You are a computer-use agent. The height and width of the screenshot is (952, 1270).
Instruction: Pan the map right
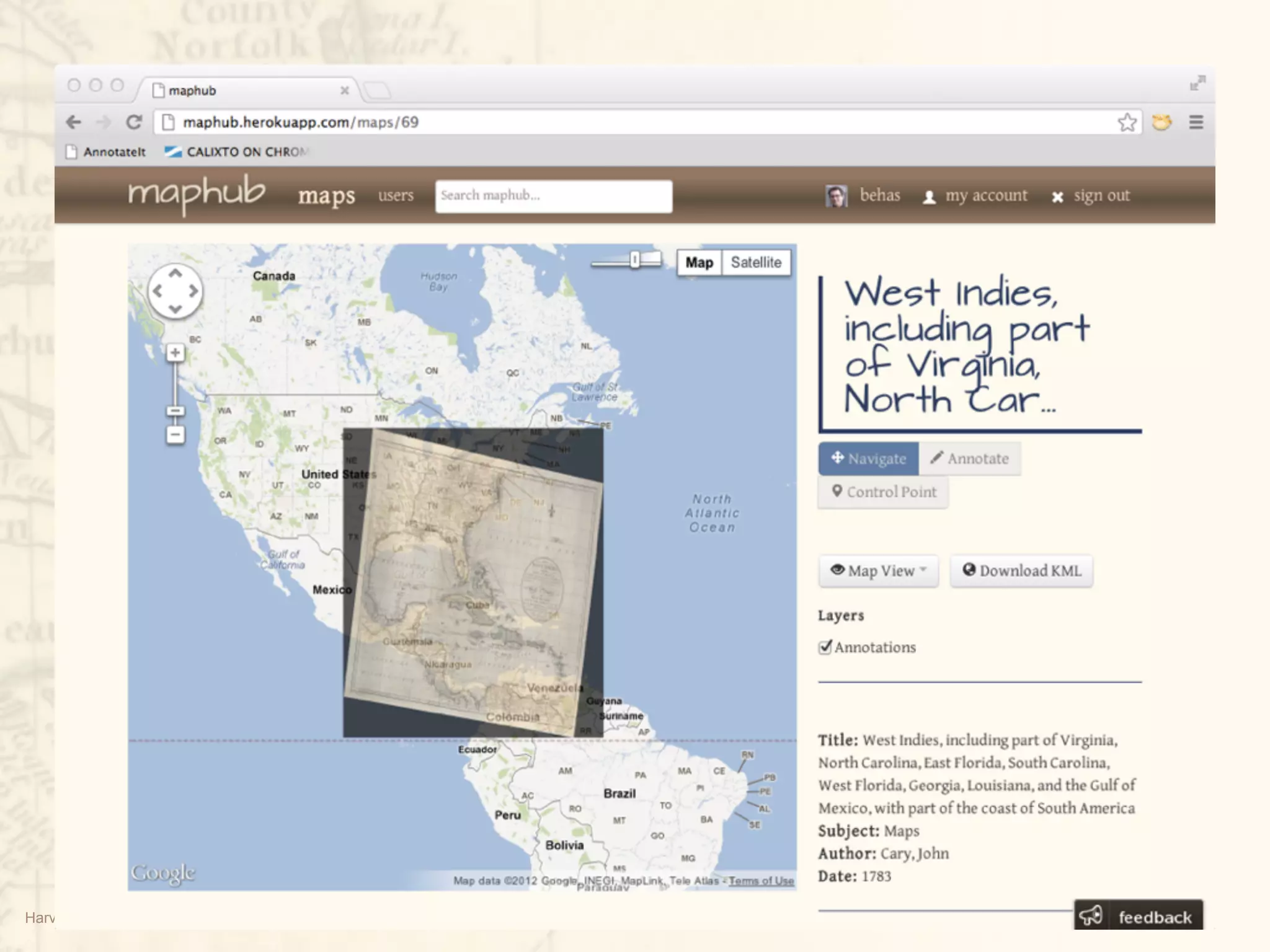(x=193, y=291)
